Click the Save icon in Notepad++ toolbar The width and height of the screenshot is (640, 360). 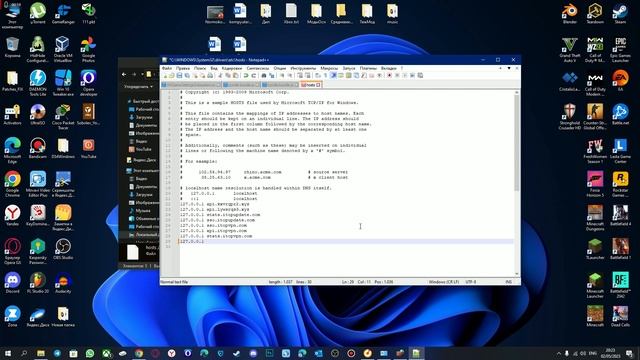179,76
